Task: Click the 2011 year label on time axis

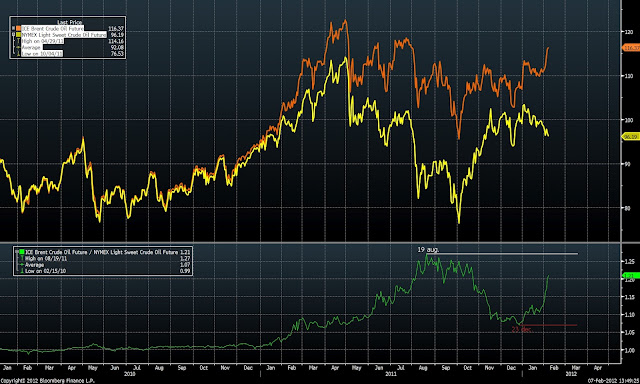Action: (391, 374)
